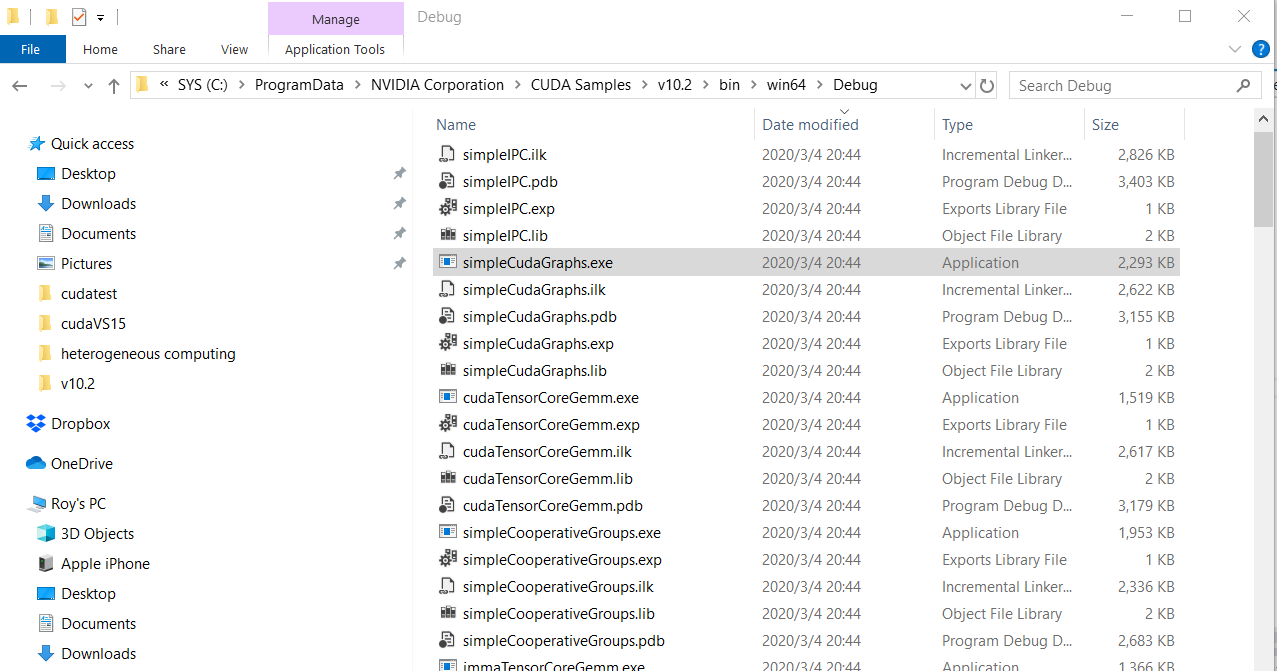
Task: Open the File menu
Action: click(31, 49)
